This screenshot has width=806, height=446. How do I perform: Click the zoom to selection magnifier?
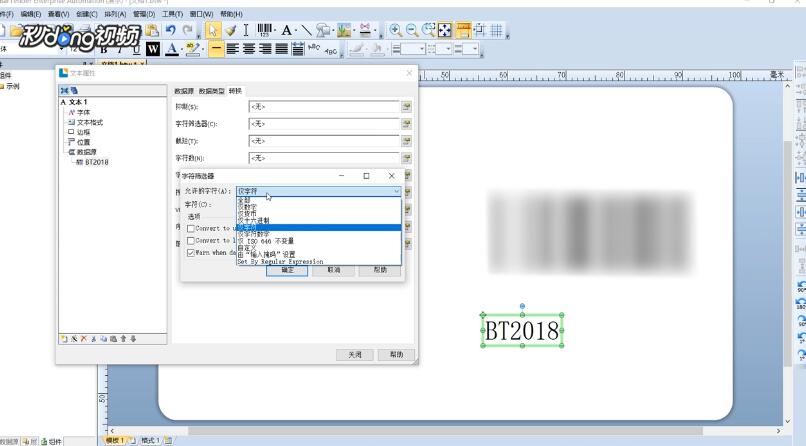[x=428, y=30]
